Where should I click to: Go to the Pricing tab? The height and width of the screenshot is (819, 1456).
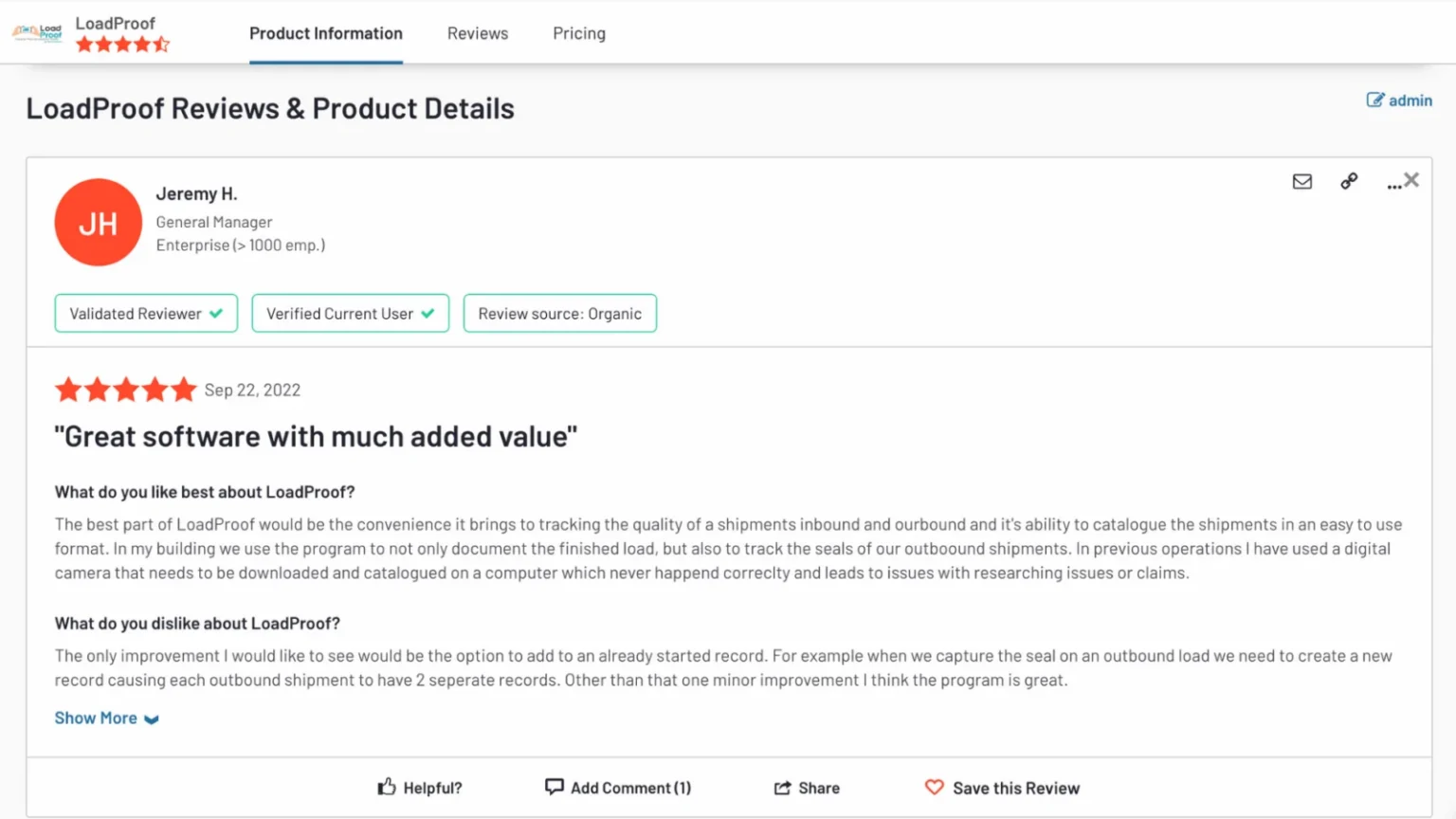579,33
